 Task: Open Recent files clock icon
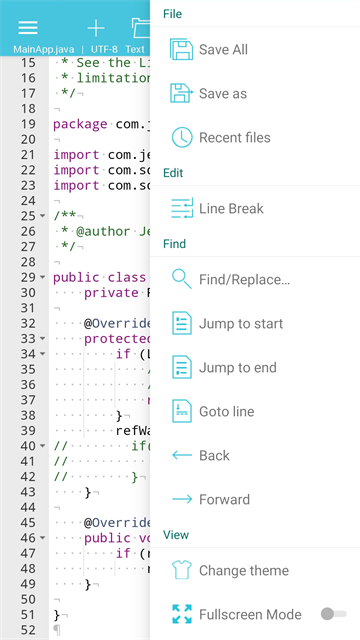(182, 138)
